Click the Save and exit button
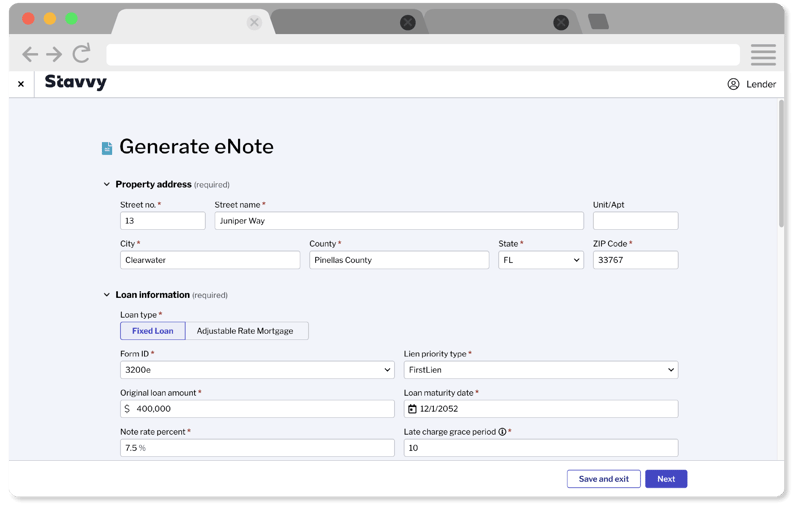800x505 pixels. [604, 478]
